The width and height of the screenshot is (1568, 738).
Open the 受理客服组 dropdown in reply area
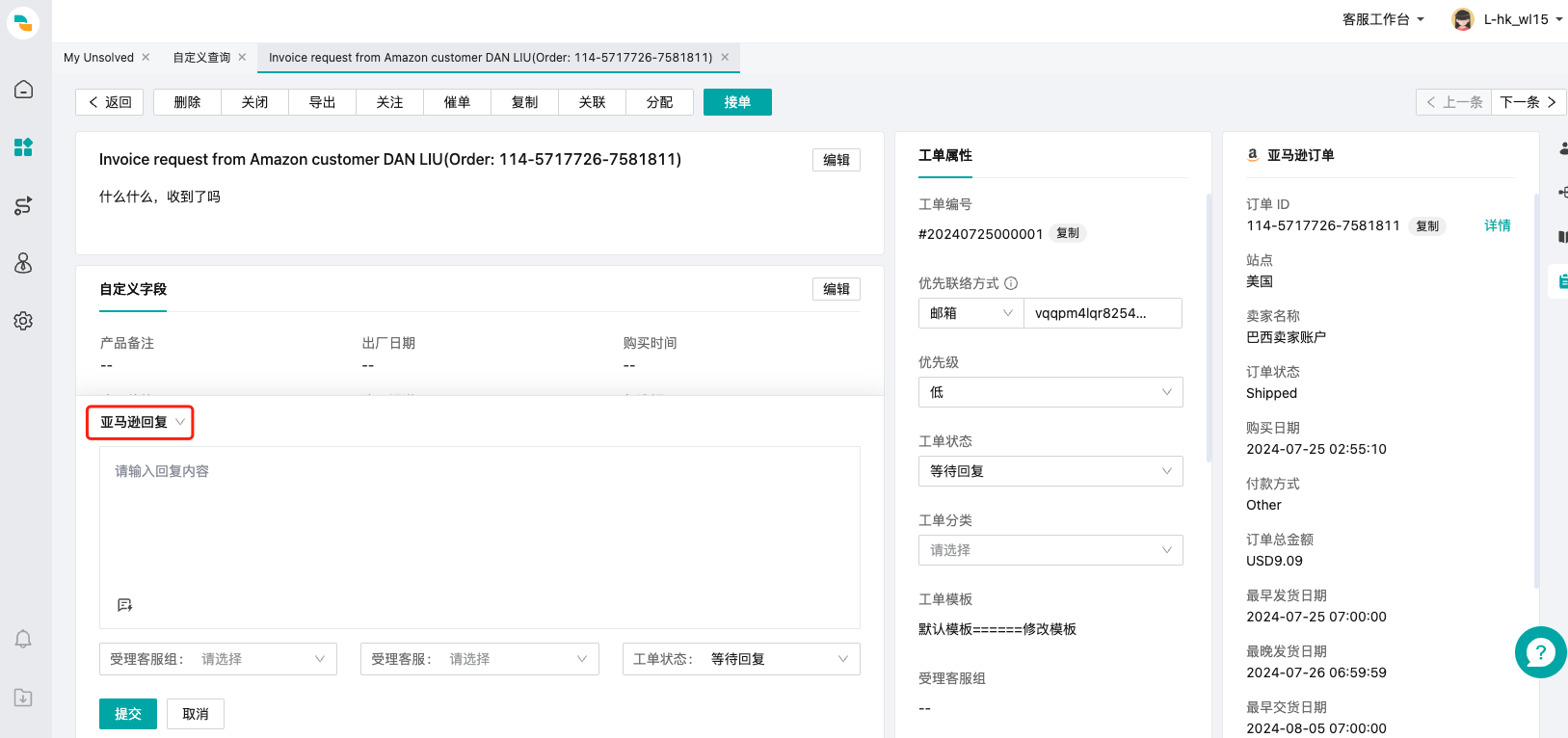(x=218, y=659)
